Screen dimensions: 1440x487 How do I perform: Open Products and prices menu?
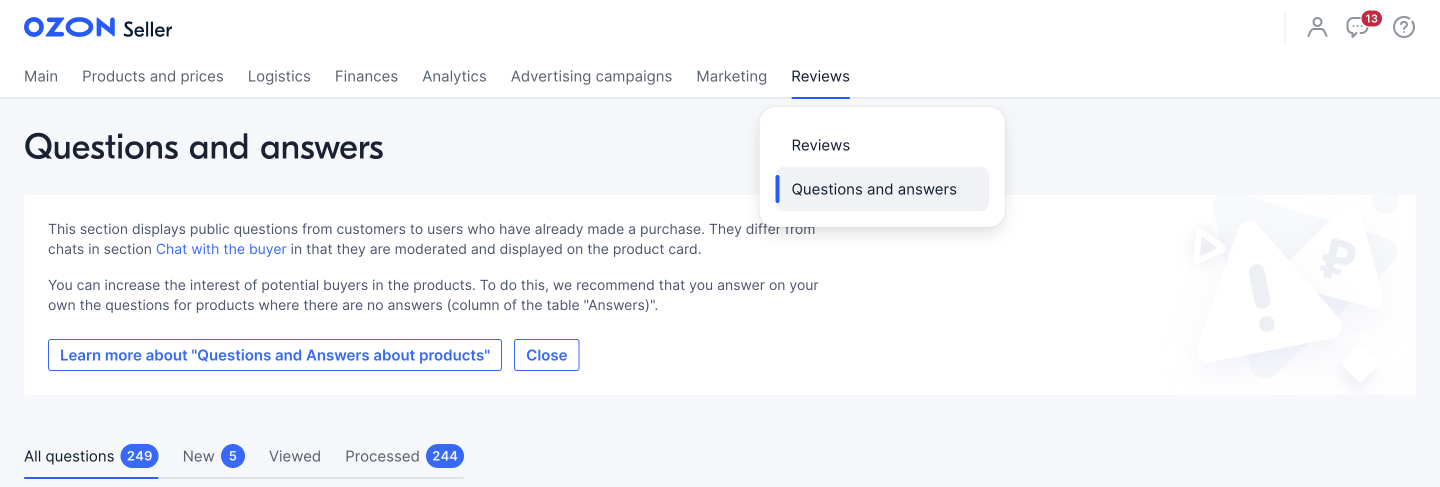[x=153, y=76]
